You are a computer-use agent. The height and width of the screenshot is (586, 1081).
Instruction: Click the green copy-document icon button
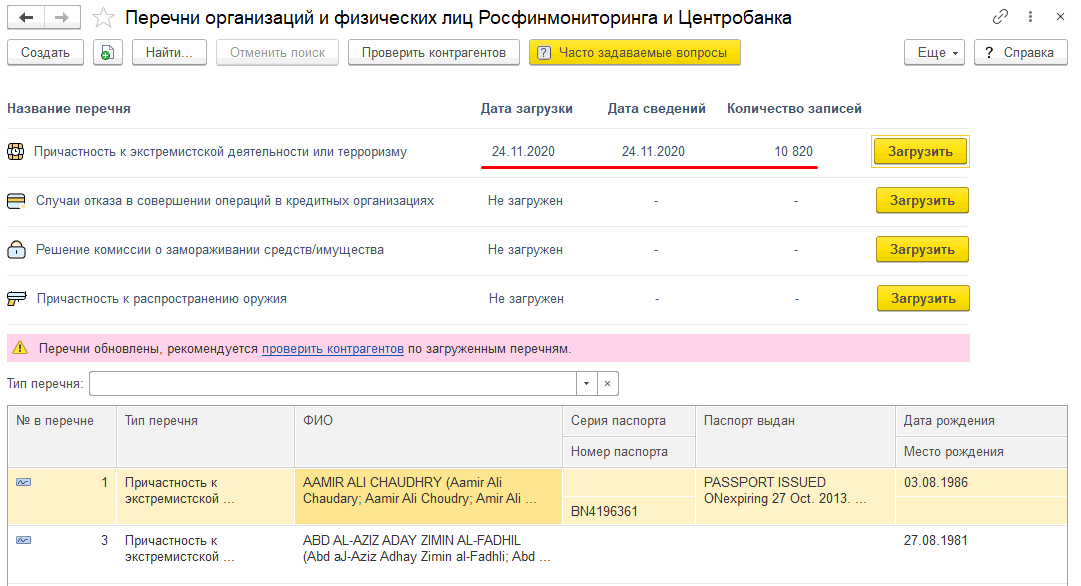pos(108,52)
